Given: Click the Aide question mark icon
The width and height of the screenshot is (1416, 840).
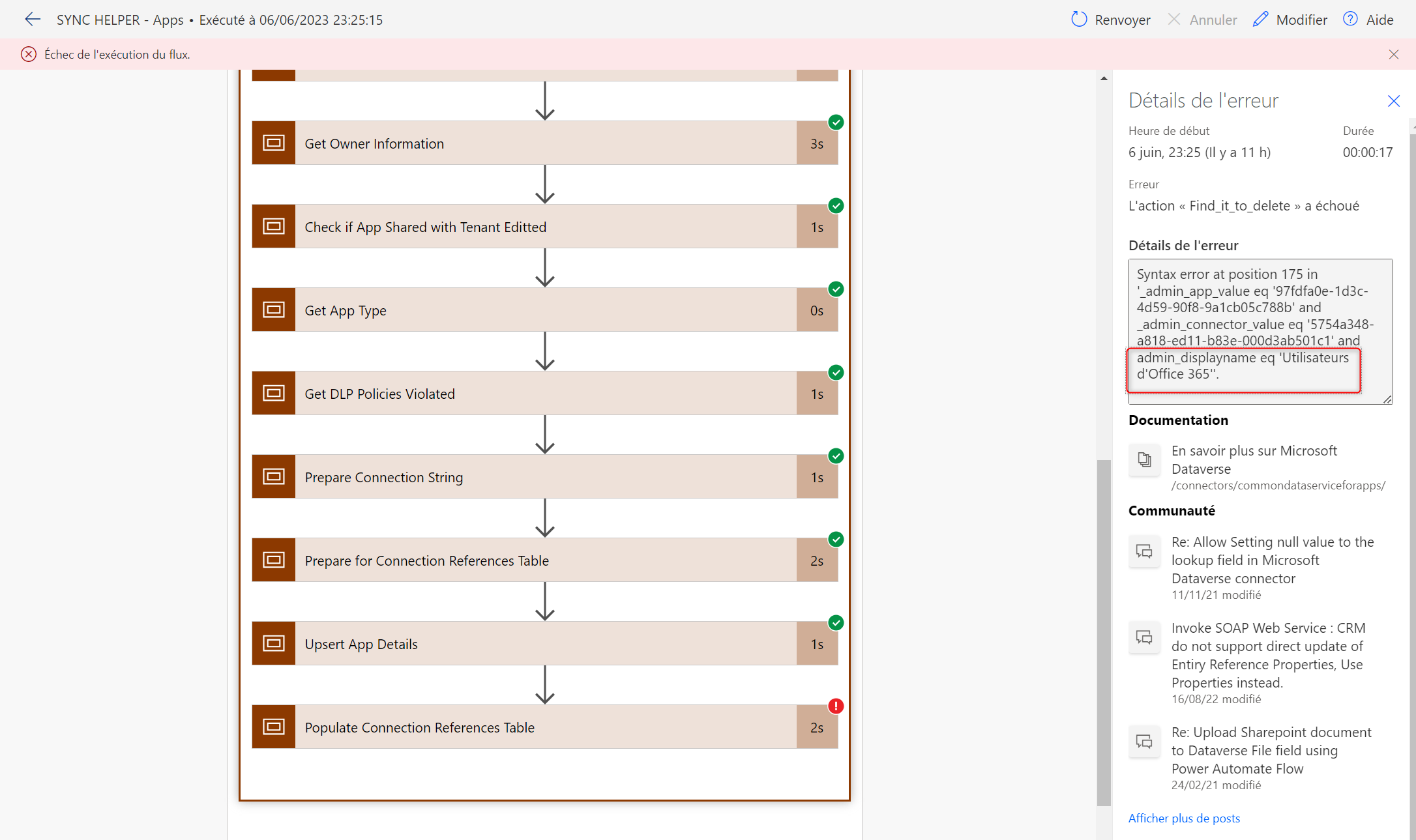Looking at the screenshot, I should point(1350,19).
